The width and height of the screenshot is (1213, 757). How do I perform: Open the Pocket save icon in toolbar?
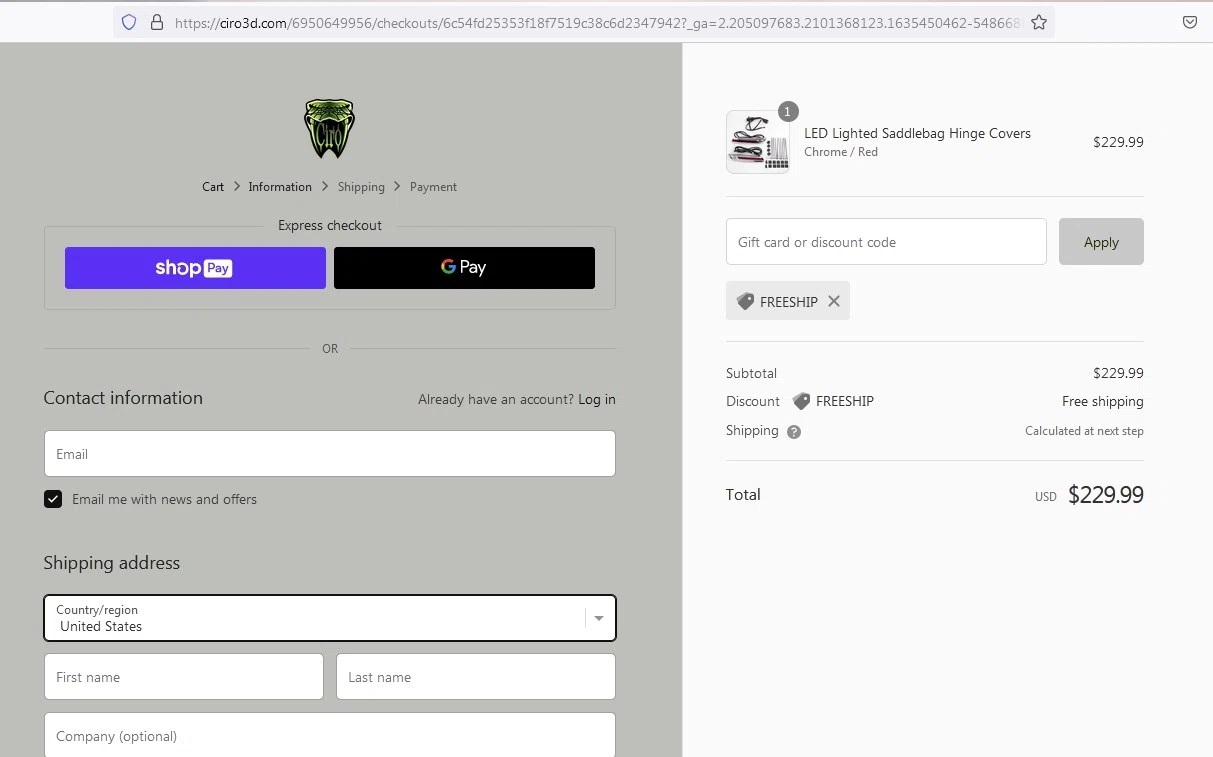click(x=1190, y=22)
